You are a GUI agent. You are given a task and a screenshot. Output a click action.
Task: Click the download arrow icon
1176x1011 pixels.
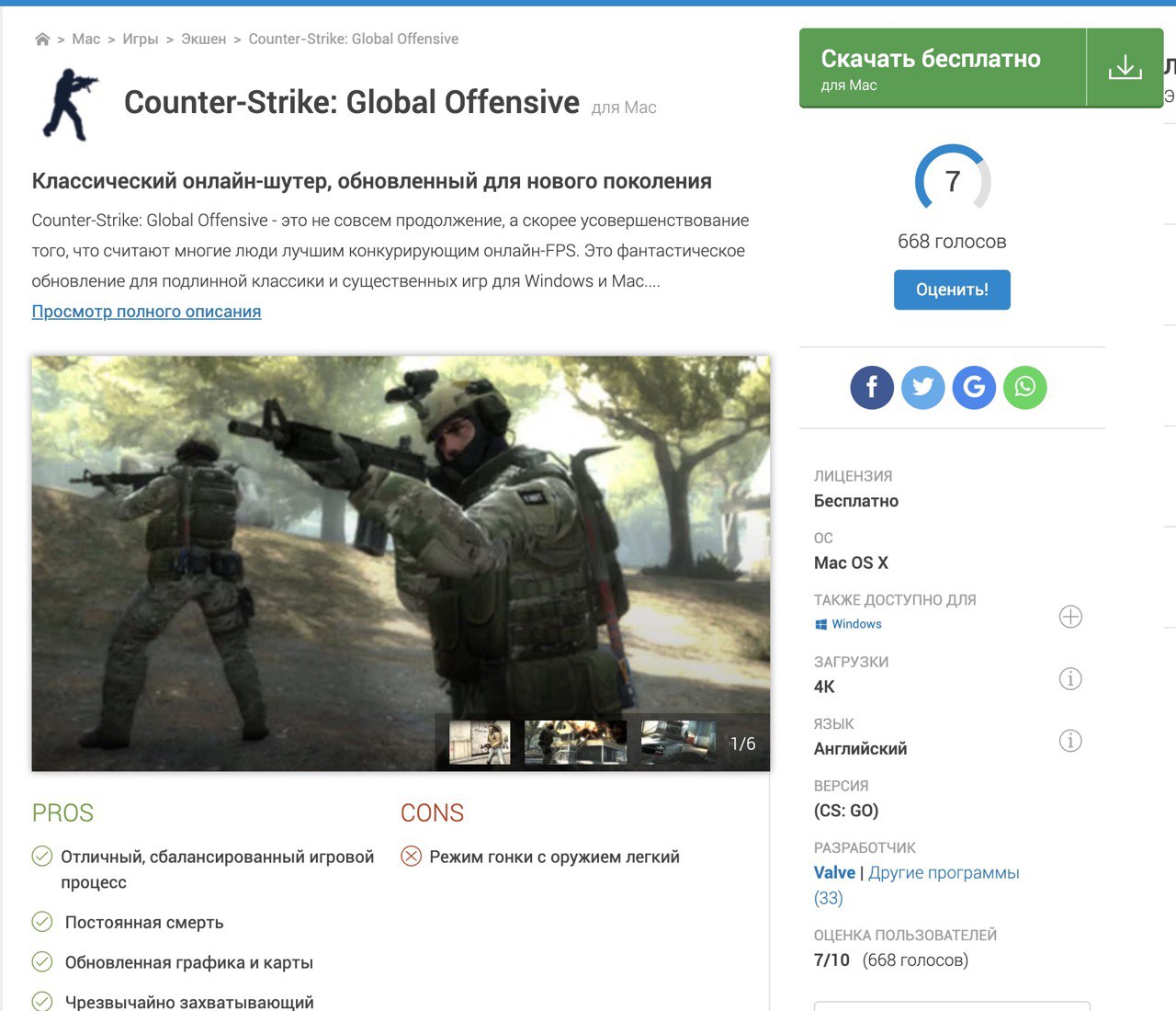pyautogui.click(x=1125, y=68)
